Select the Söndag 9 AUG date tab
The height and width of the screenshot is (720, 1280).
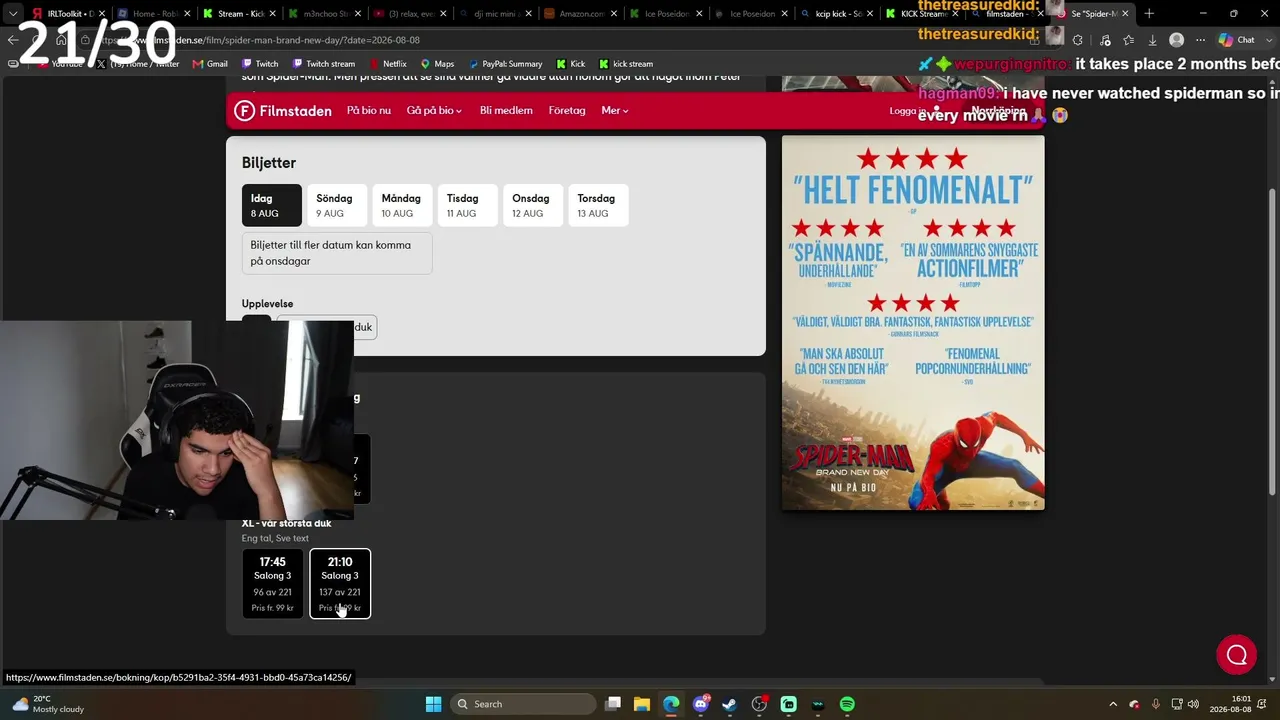[337, 205]
